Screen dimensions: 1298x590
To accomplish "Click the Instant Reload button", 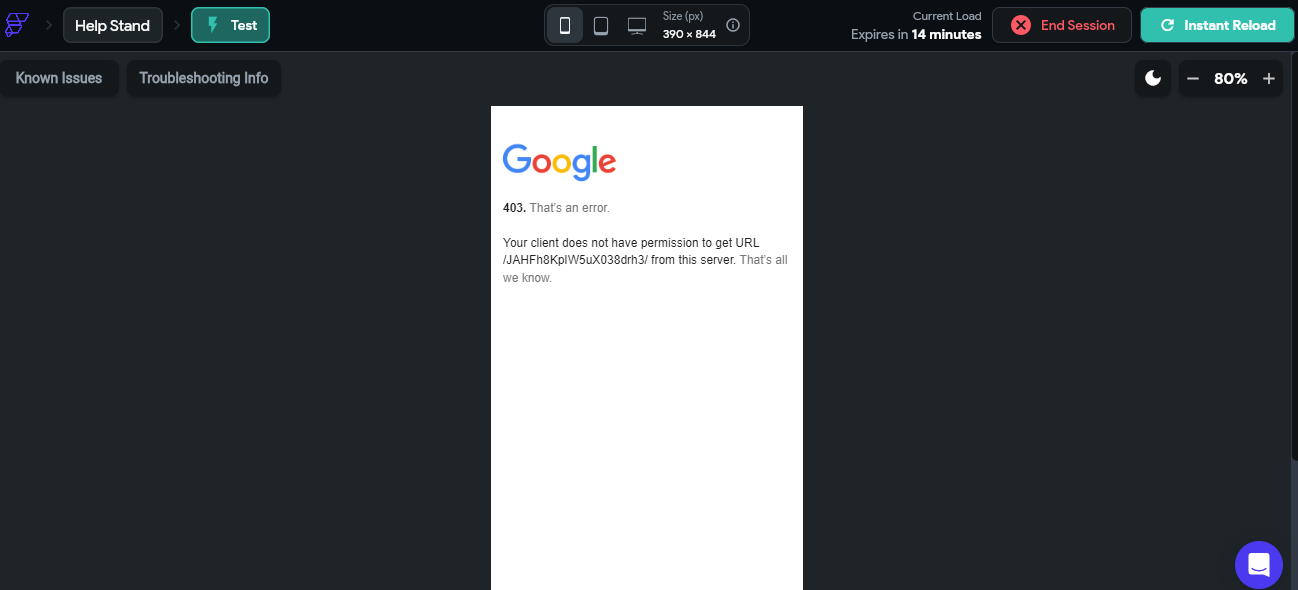I will pos(1217,25).
